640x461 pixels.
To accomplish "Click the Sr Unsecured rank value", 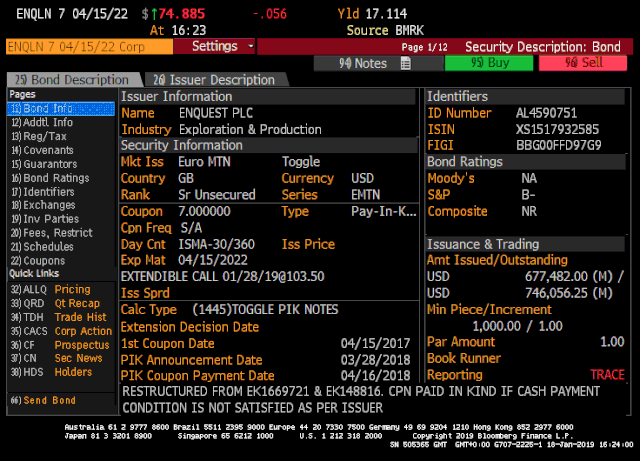I will [217, 195].
